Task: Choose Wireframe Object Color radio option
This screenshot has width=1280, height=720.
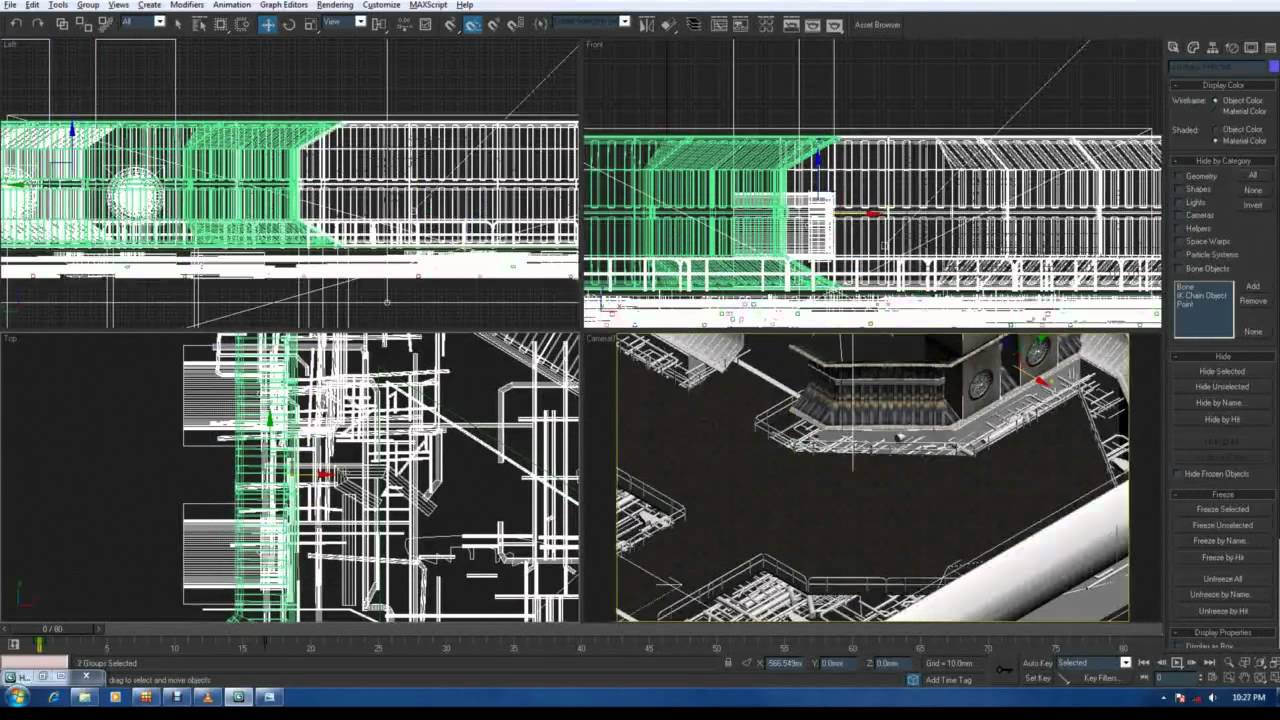Action: click(x=1216, y=100)
